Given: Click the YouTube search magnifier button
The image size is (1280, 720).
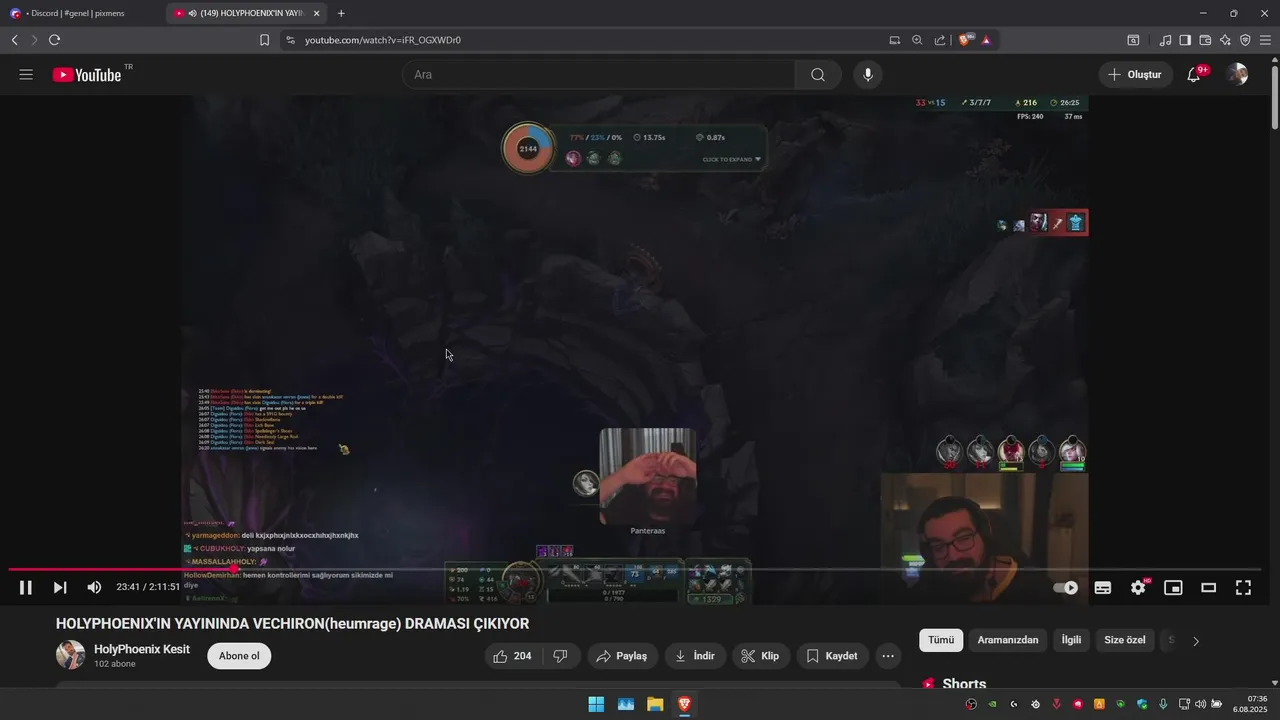Looking at the screenshot, I should (818, 75).
